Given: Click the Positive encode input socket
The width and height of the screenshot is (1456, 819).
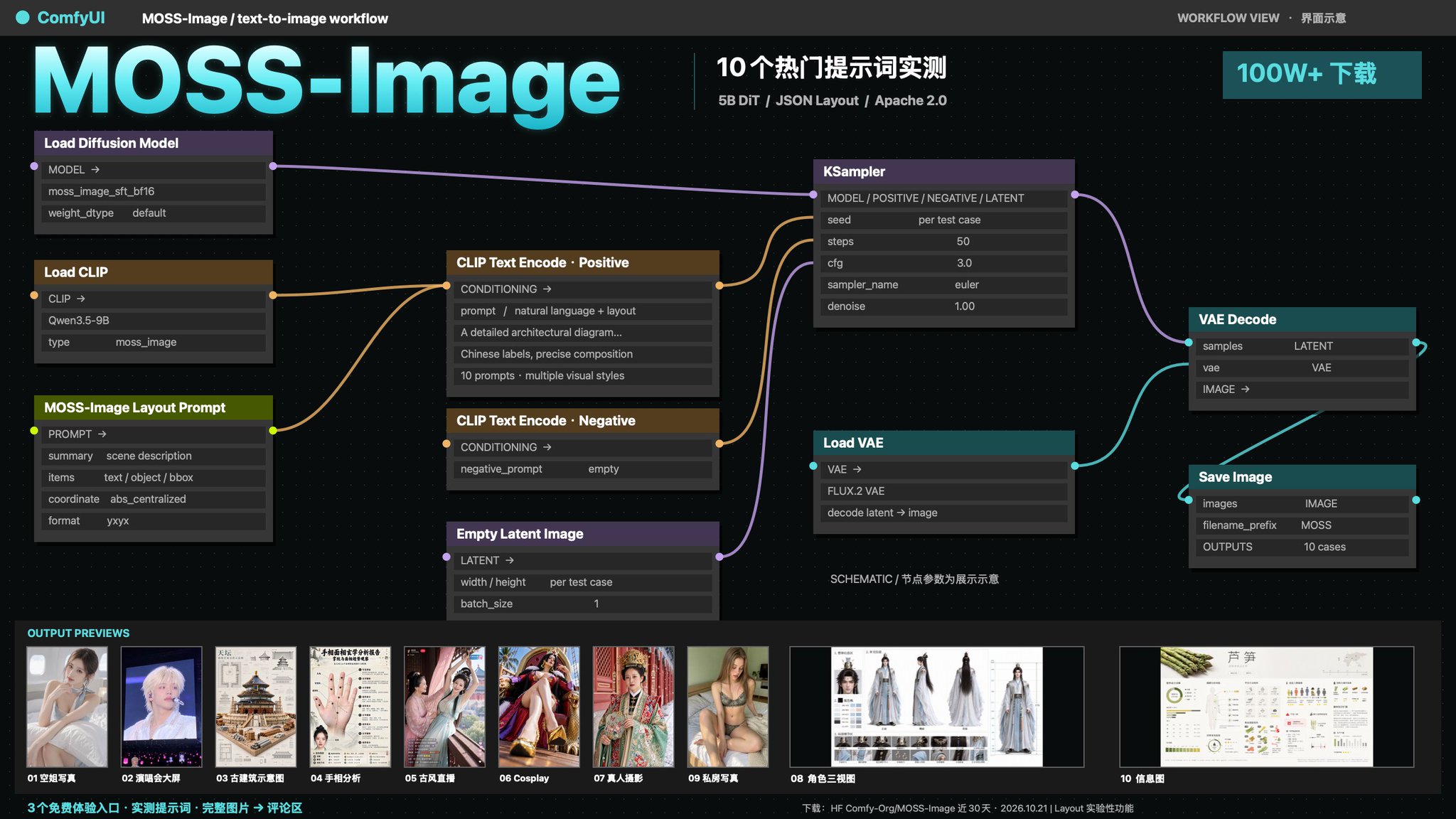Looking at the screenshot, I should tap(446, 286).
